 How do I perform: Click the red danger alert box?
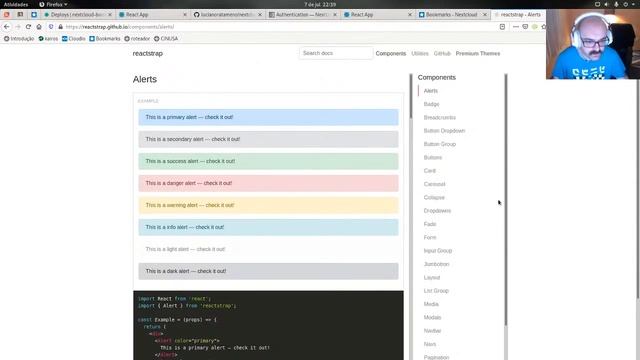(268, 183)
